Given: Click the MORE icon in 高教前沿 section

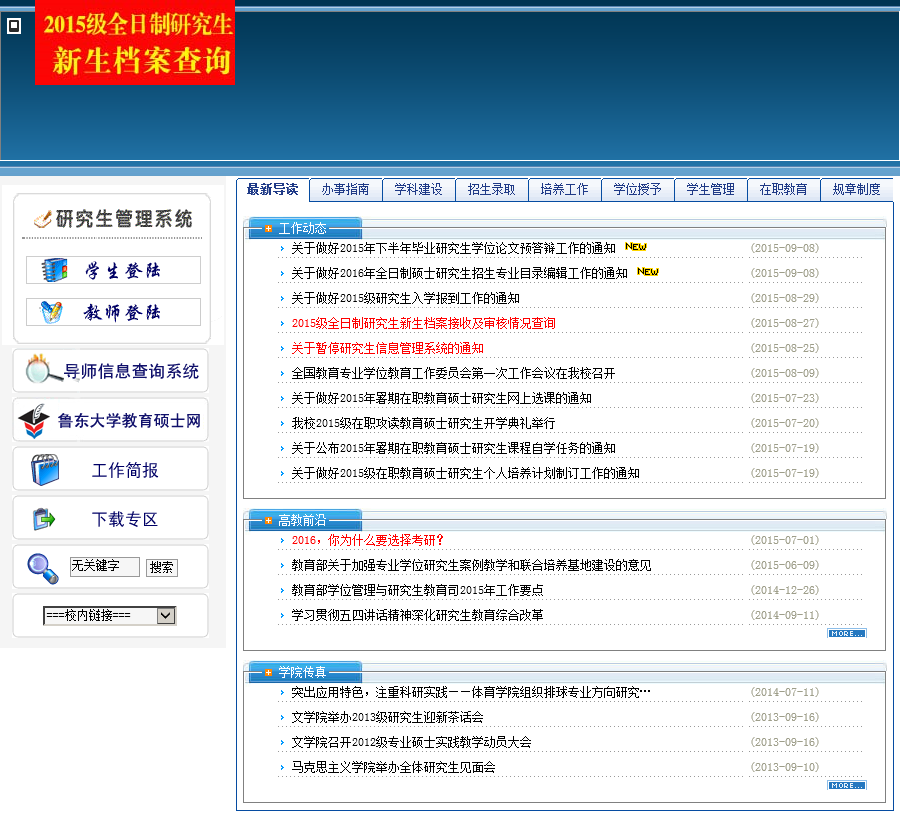Looking at the screenshot, I should pyautogui.click(x=847, y=633).
